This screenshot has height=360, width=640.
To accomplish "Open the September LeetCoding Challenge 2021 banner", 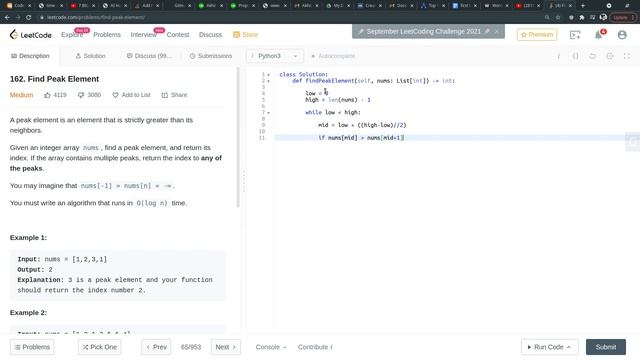I will coord(423,31).
